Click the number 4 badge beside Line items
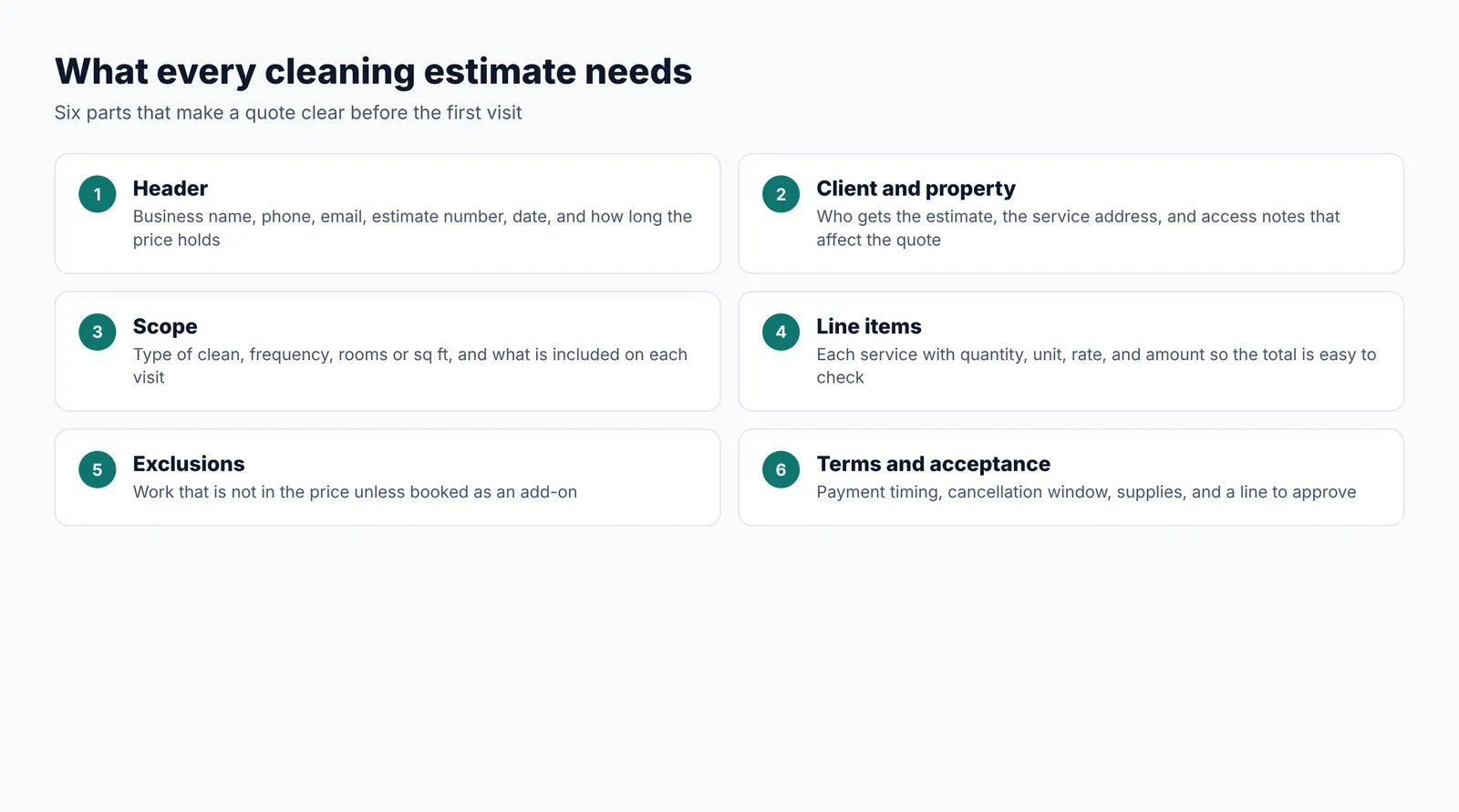Screen dimensions: 1459x812 (x=781, y=332)
